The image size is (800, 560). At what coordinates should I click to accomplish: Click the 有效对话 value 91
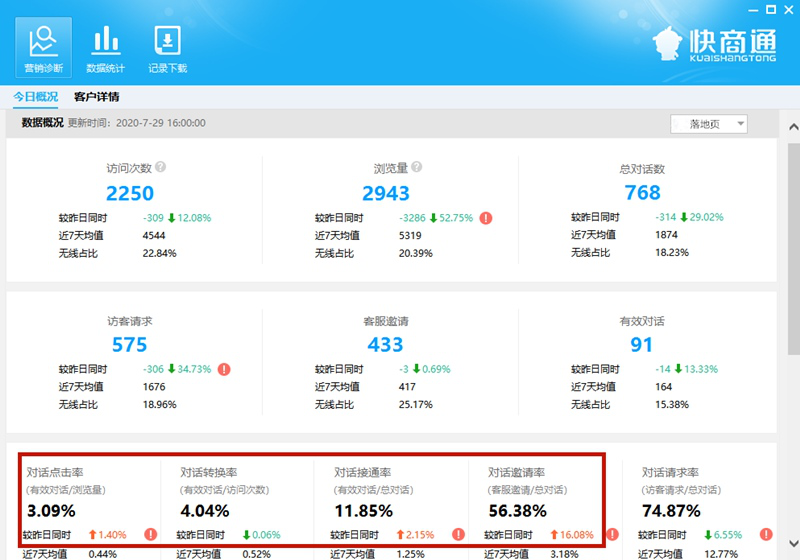642,345
